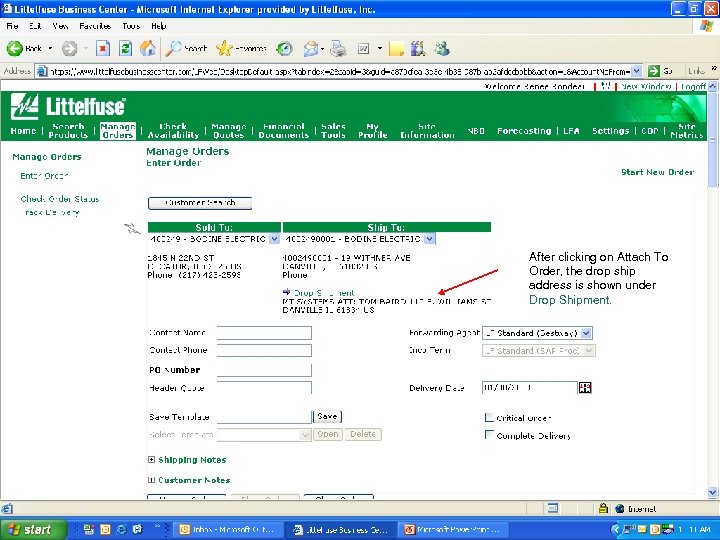The width and height of the screenshot is (720, 540).
Task: Click the Research books toolbar icon
Action: [418, 48]
